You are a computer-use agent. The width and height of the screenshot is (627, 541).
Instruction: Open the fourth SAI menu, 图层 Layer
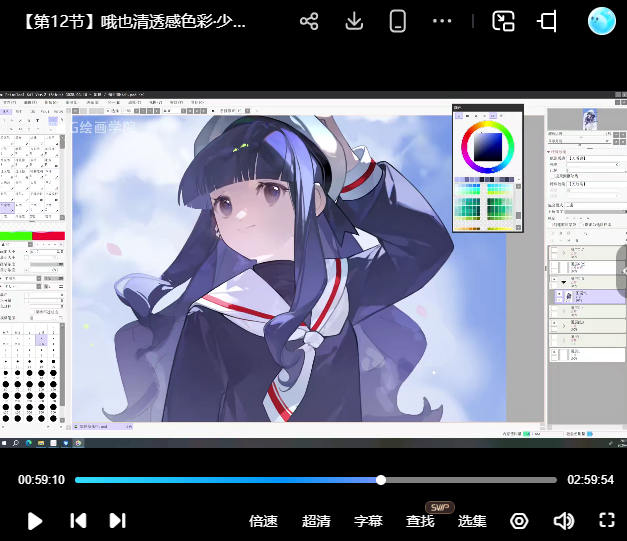(x=72, y=103)
